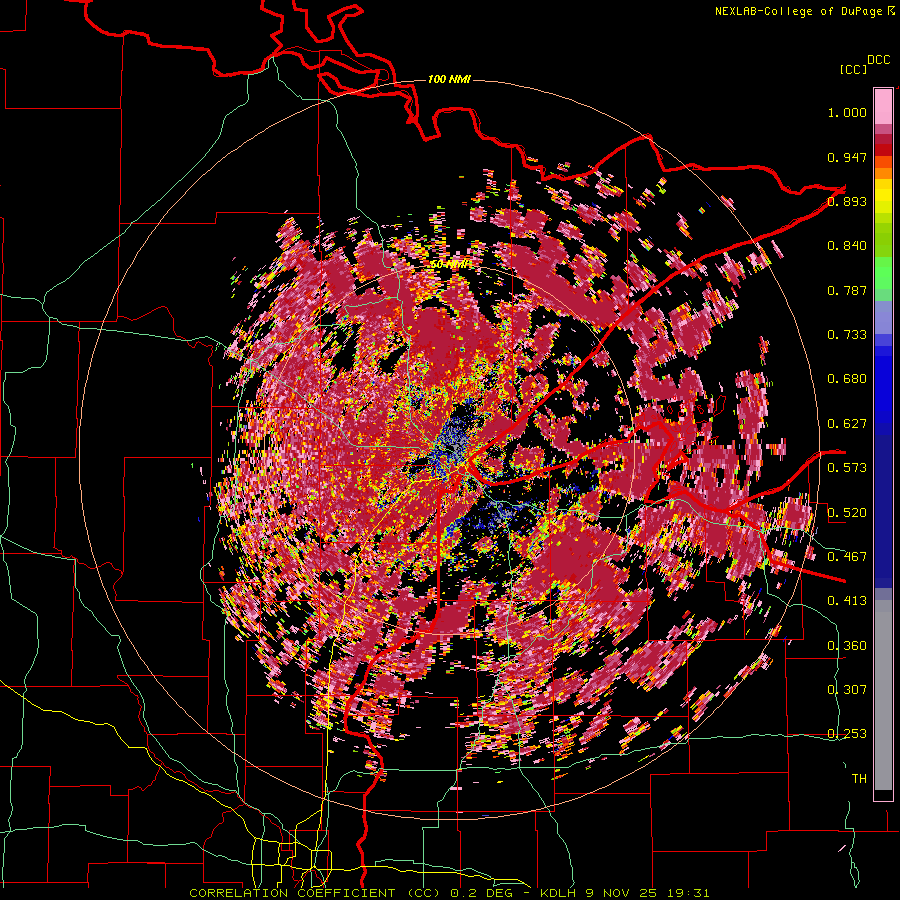Click the TH label near the color bar bottom
This screenshot has width=900, height=900.
pos(859,779)
